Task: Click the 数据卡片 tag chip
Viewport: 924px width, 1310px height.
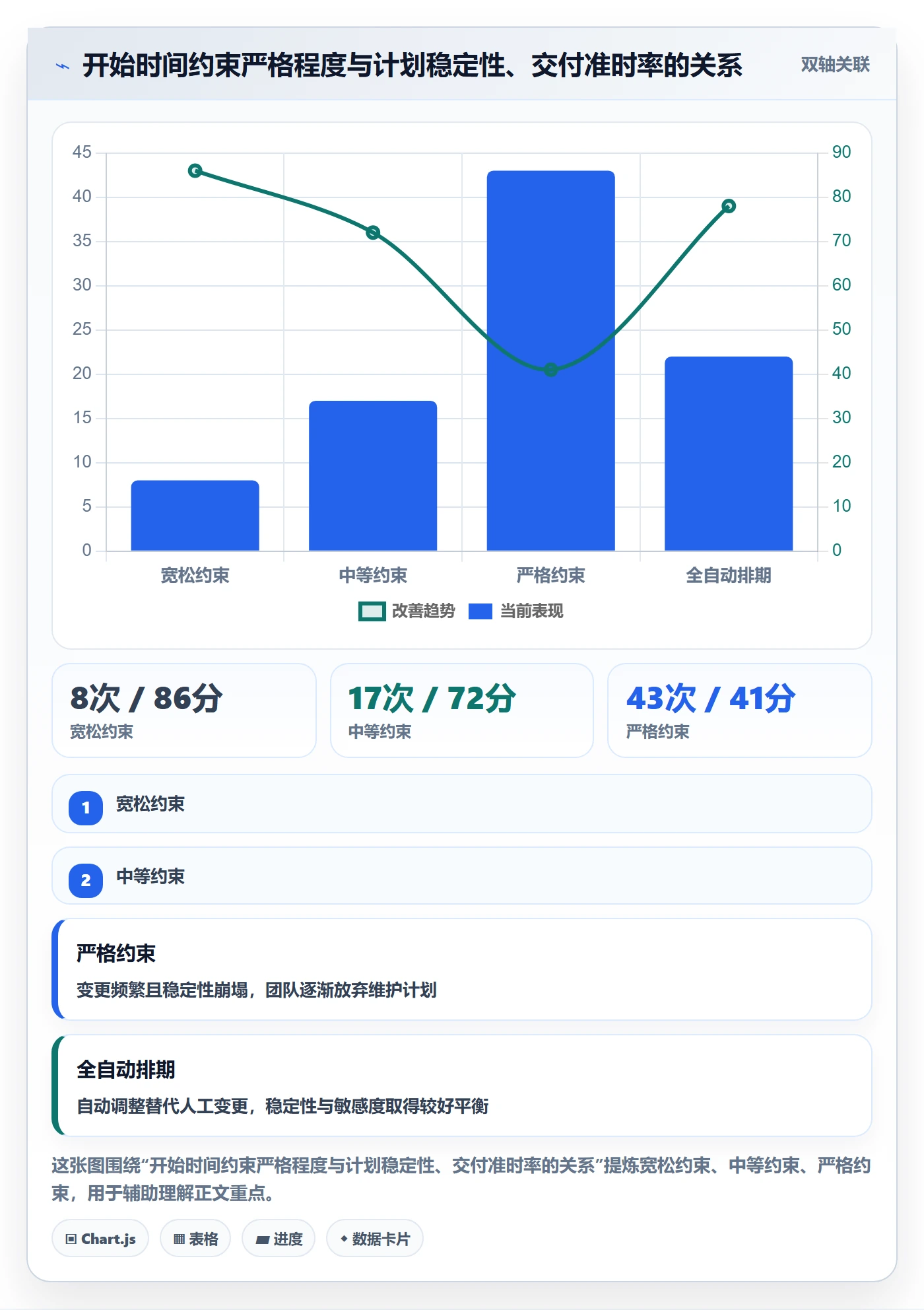Action: pyautogui.click(x=375, y=1239)
